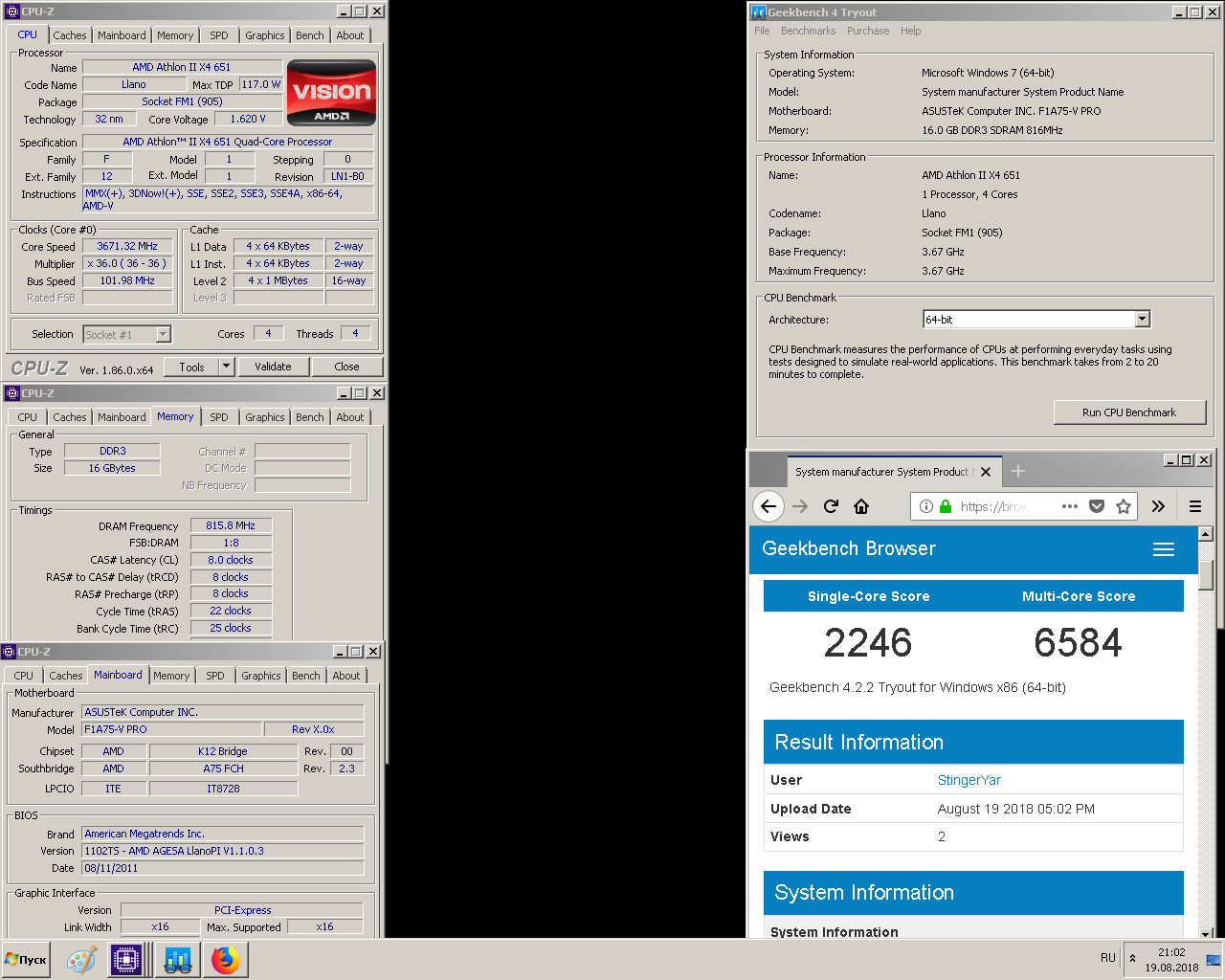Switch to Caches tab in top CPU-Z window
The width and height of the screenshot is (1225, 980).
(70, 35)
